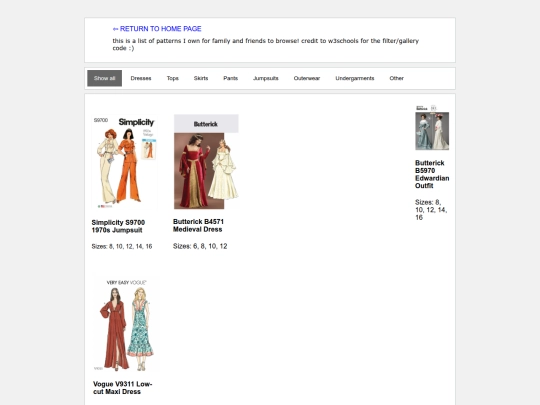Open the Simplicity S9700 jumpsuit pattern image
Screen dimensions: 540x405
click(x=125, y=162)
